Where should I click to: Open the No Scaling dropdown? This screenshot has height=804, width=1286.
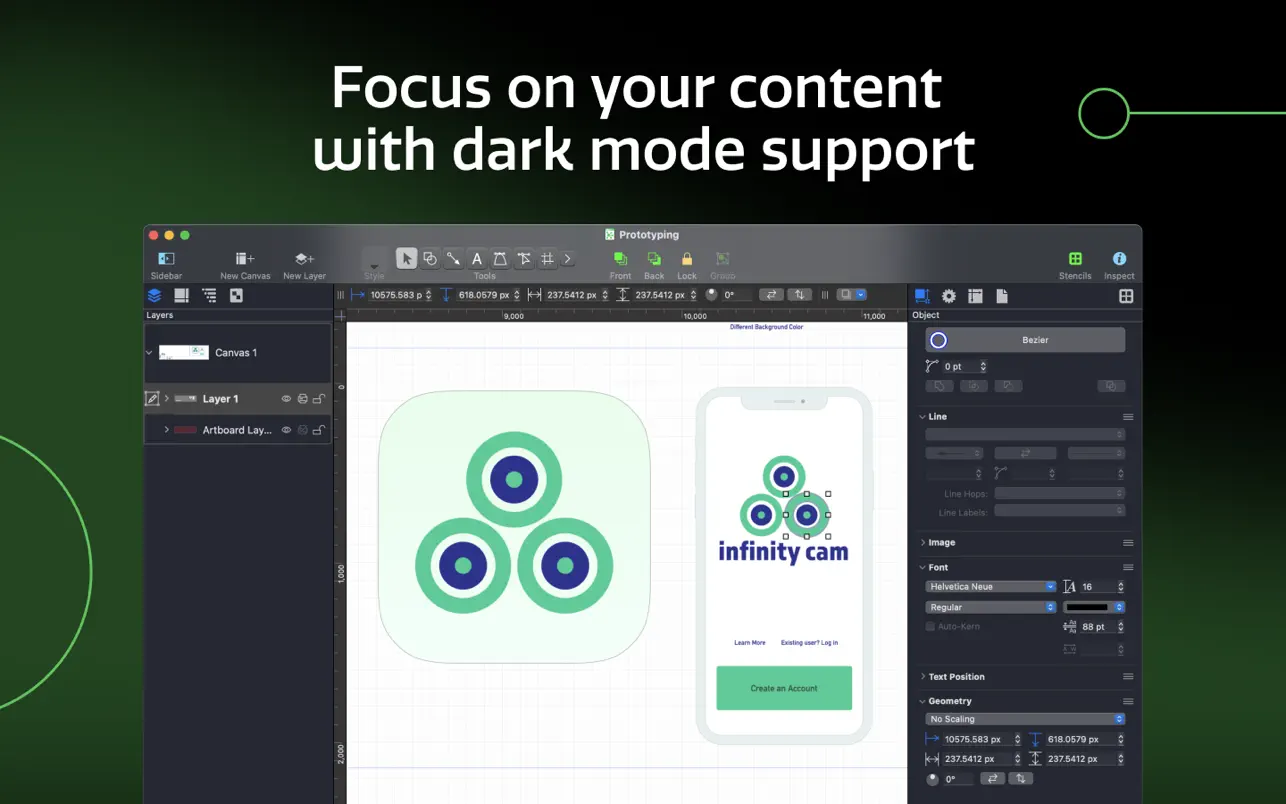[x=1024, y=719]
